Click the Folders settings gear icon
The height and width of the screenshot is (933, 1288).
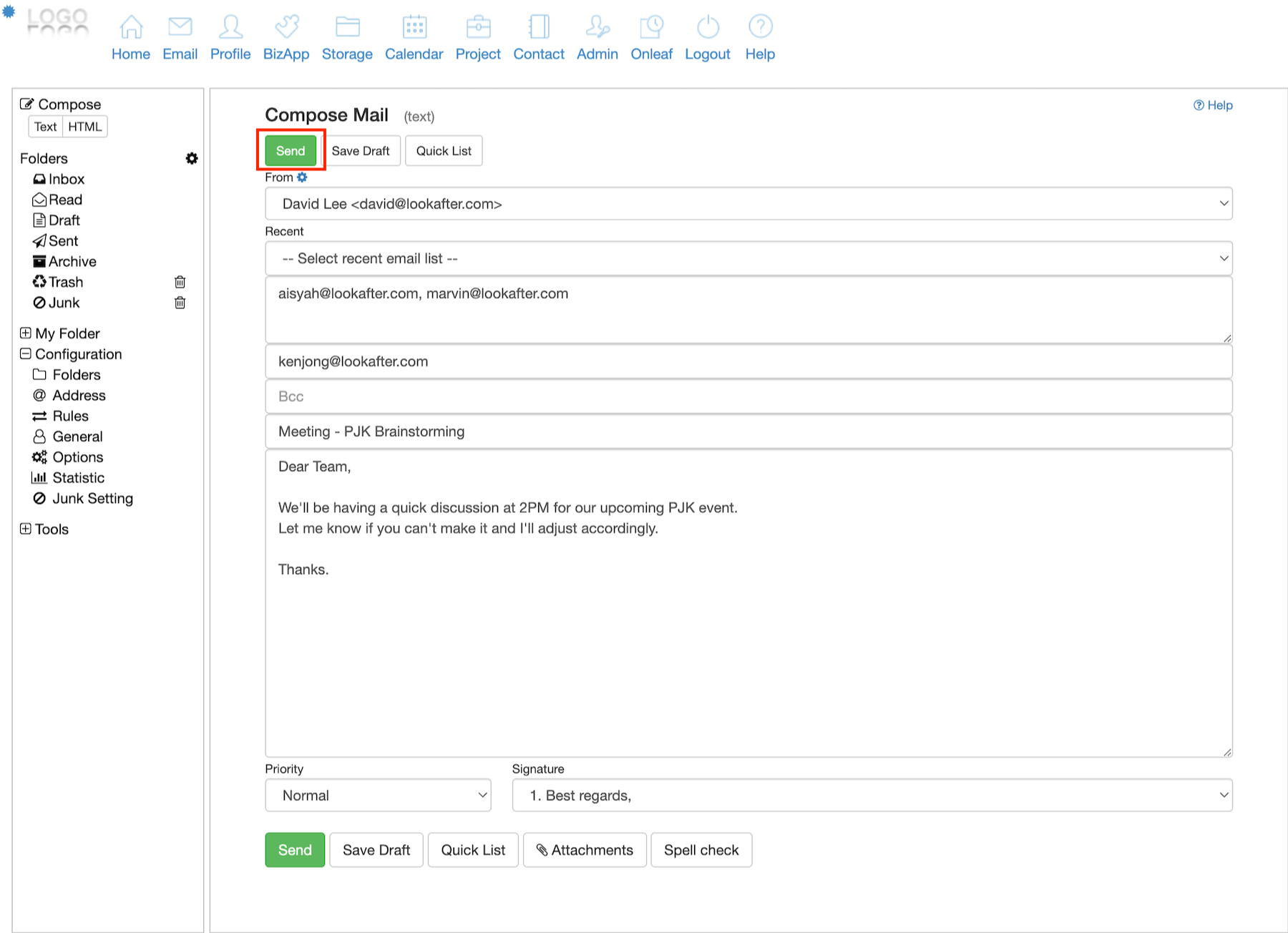pos(192,158)
